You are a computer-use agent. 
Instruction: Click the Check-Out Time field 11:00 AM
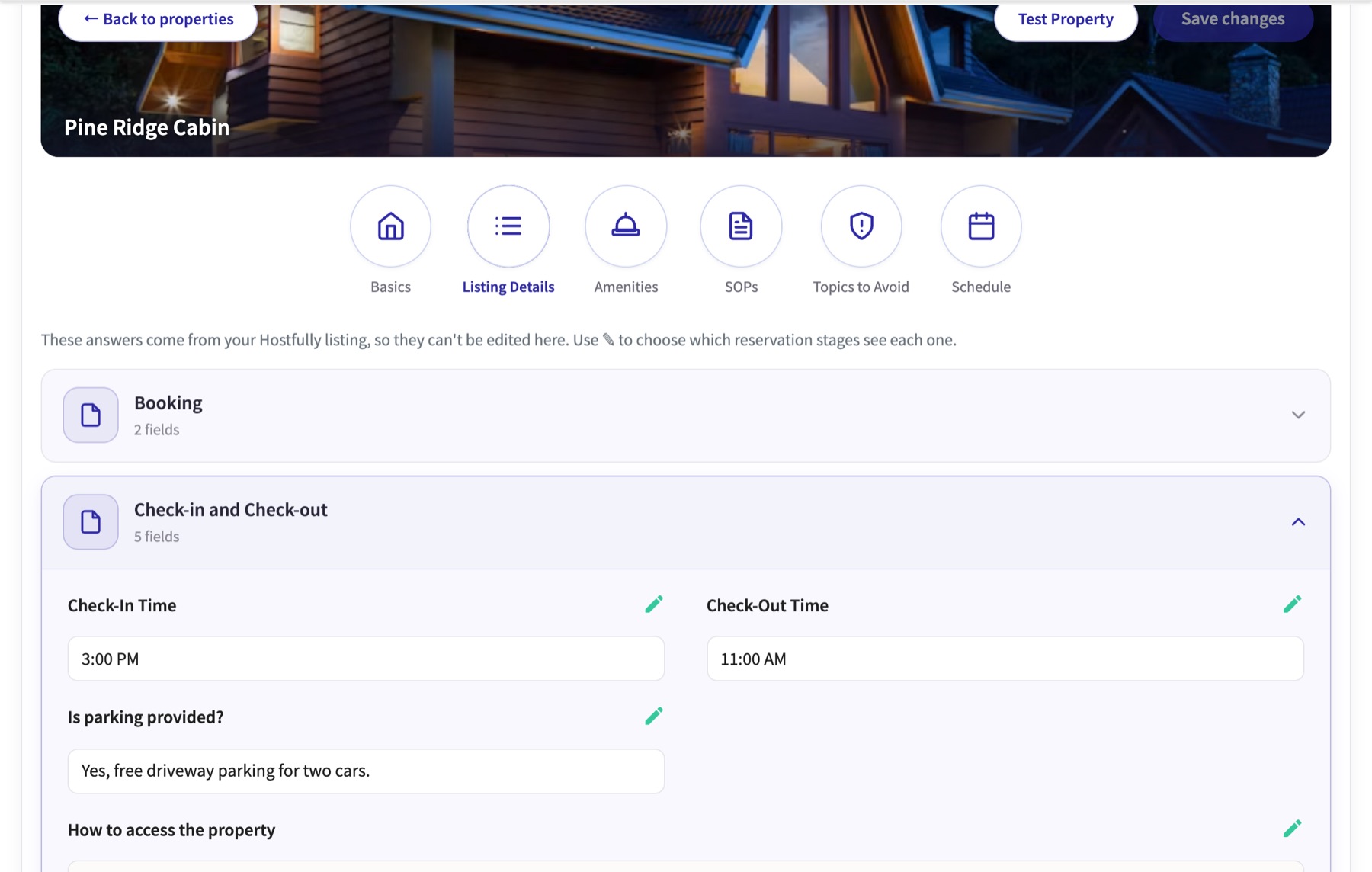point(1005,659)
